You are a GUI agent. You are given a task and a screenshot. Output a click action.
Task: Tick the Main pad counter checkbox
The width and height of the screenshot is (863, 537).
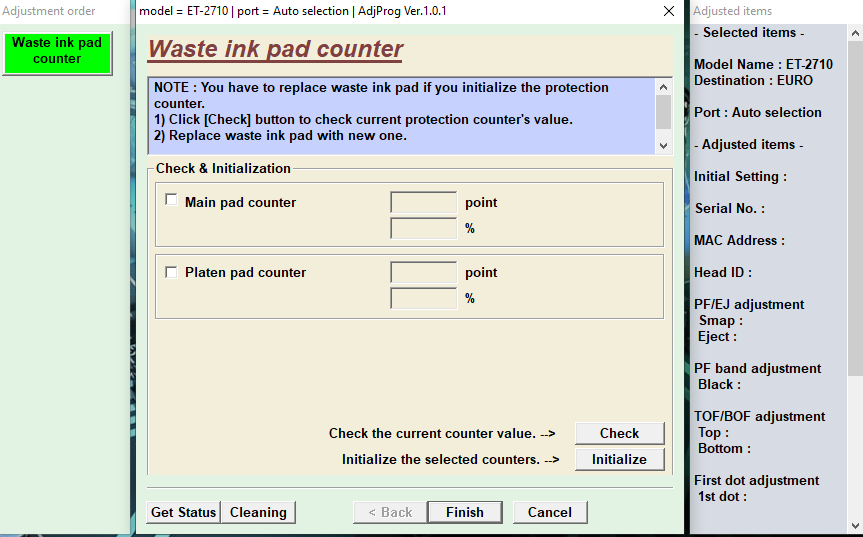click(171, 200)
